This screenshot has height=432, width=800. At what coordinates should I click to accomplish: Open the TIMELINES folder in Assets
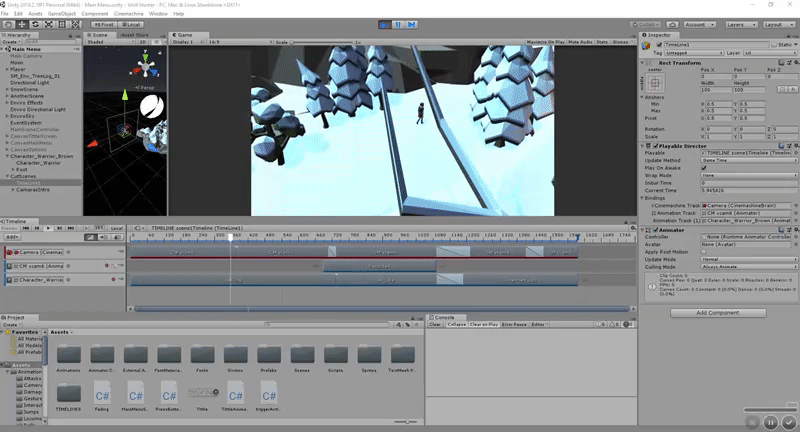[x=68, y=393]
